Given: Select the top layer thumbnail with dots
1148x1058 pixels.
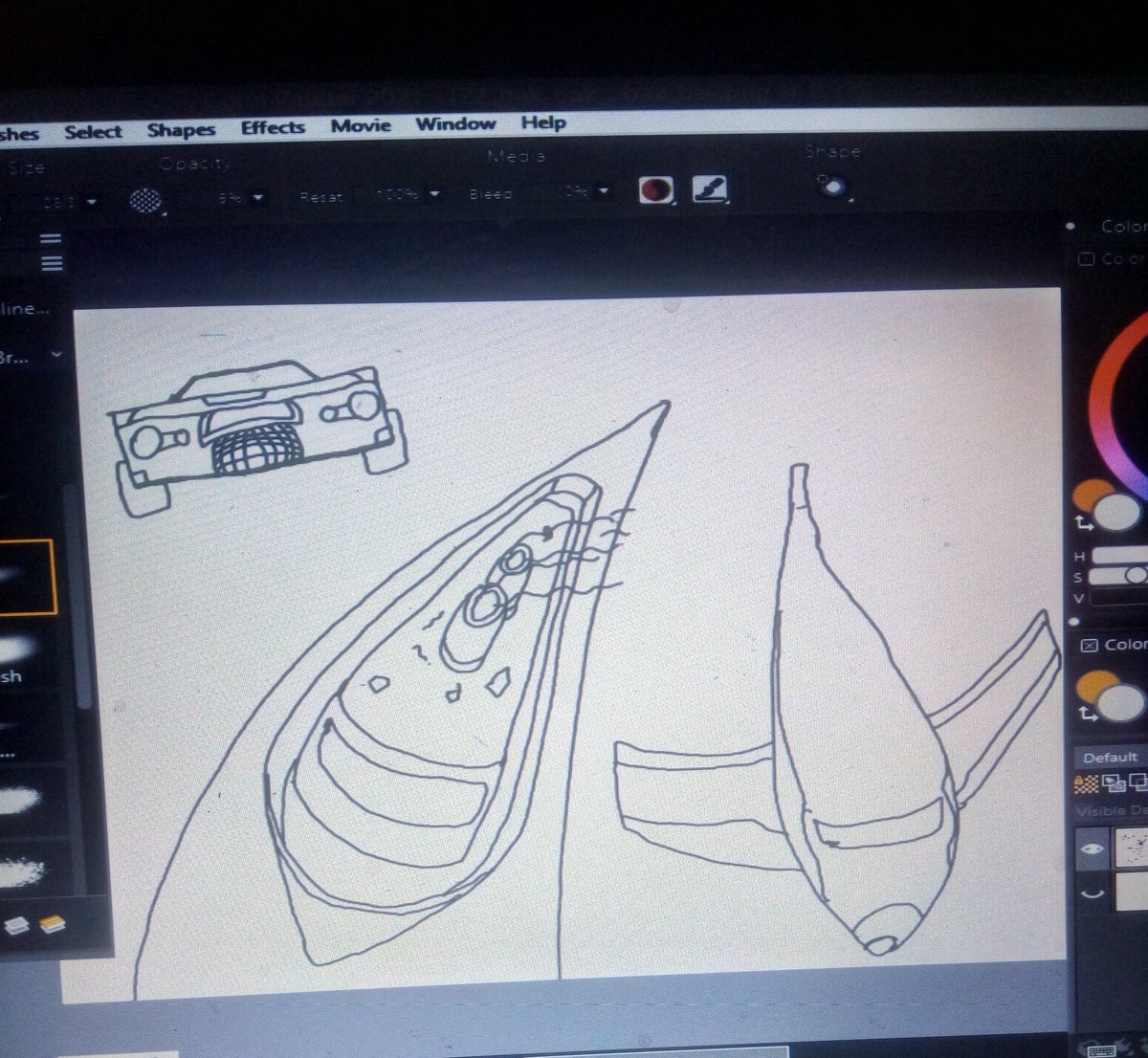Looking at the screenshot, I should coord(1132,847).
